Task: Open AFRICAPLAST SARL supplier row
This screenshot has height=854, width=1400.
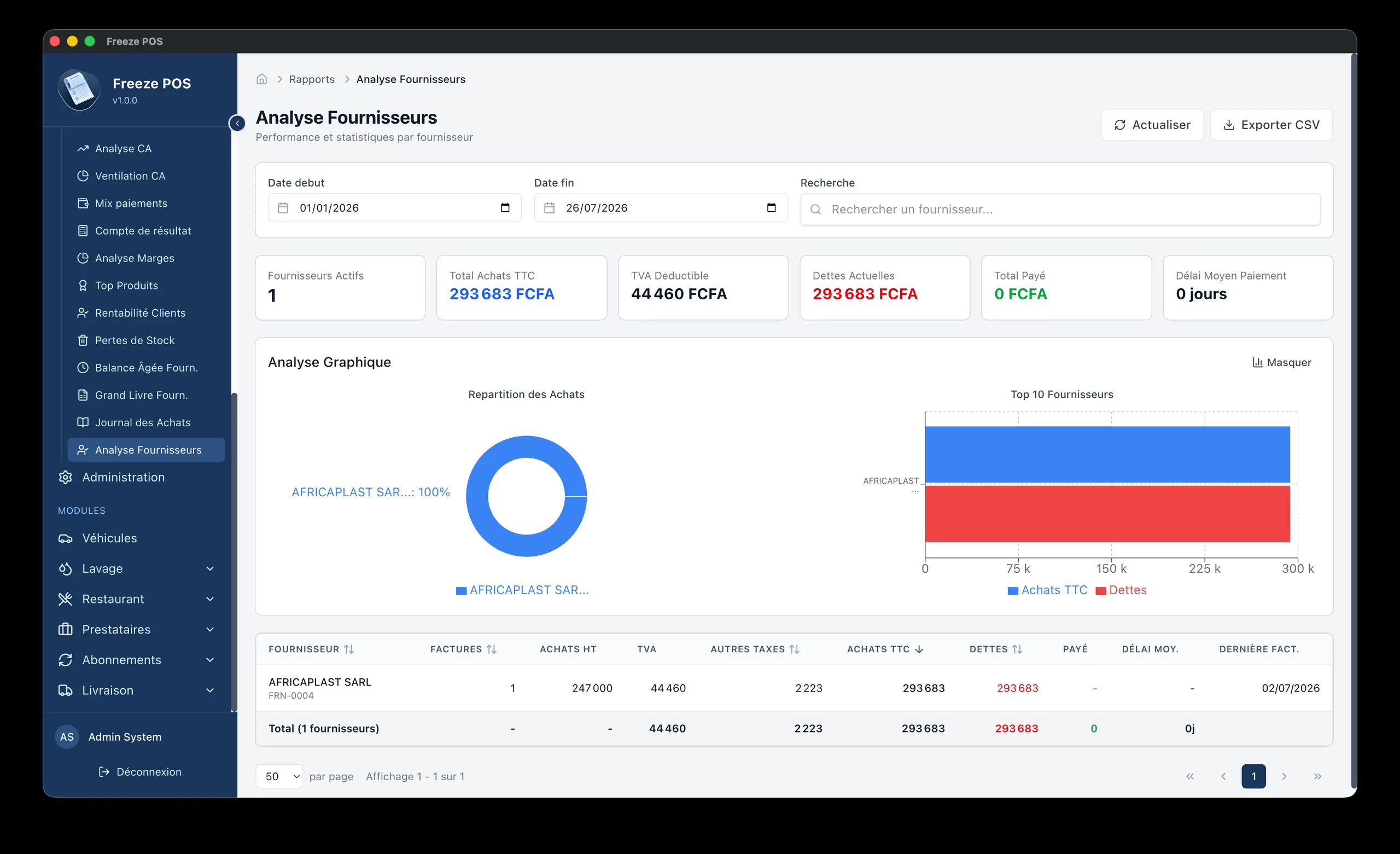Action: 794,688
